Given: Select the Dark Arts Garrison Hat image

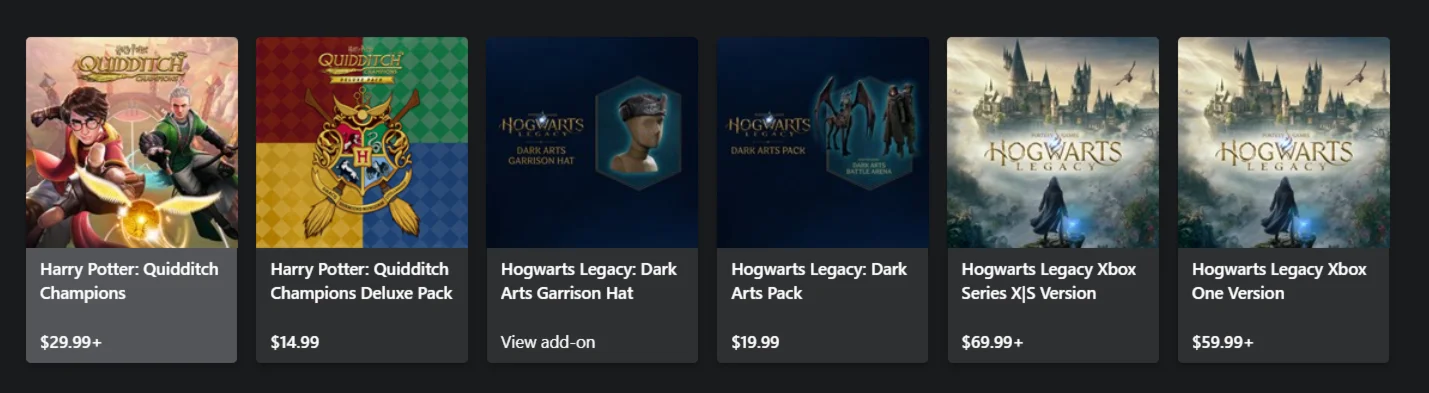Looking at the screenshot, I should click(x=592, y=142).
